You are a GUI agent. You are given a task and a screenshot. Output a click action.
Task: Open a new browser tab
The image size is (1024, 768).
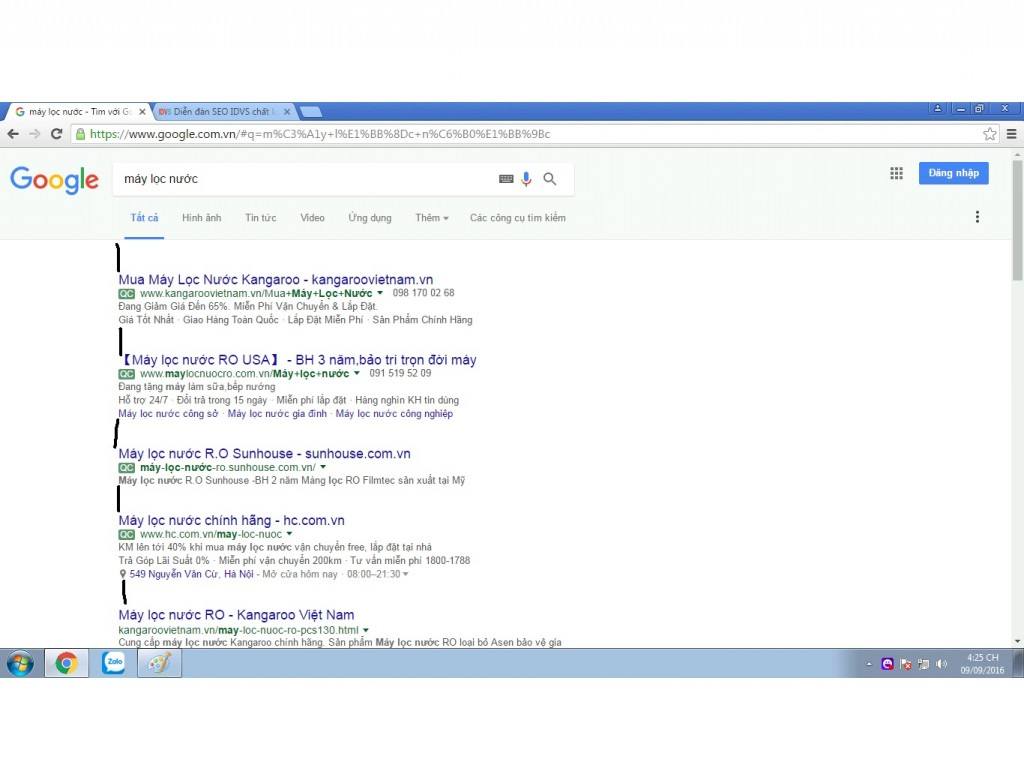(311, 112)
